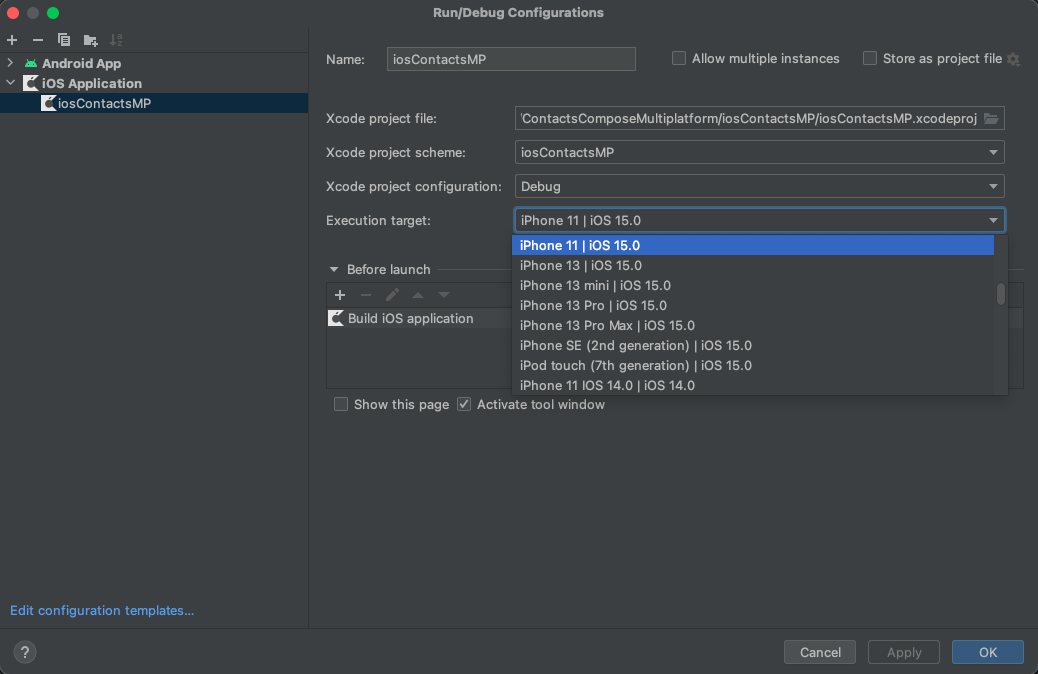Enable Allow multiple instances

pyautogui.click(x=678, y=58)
